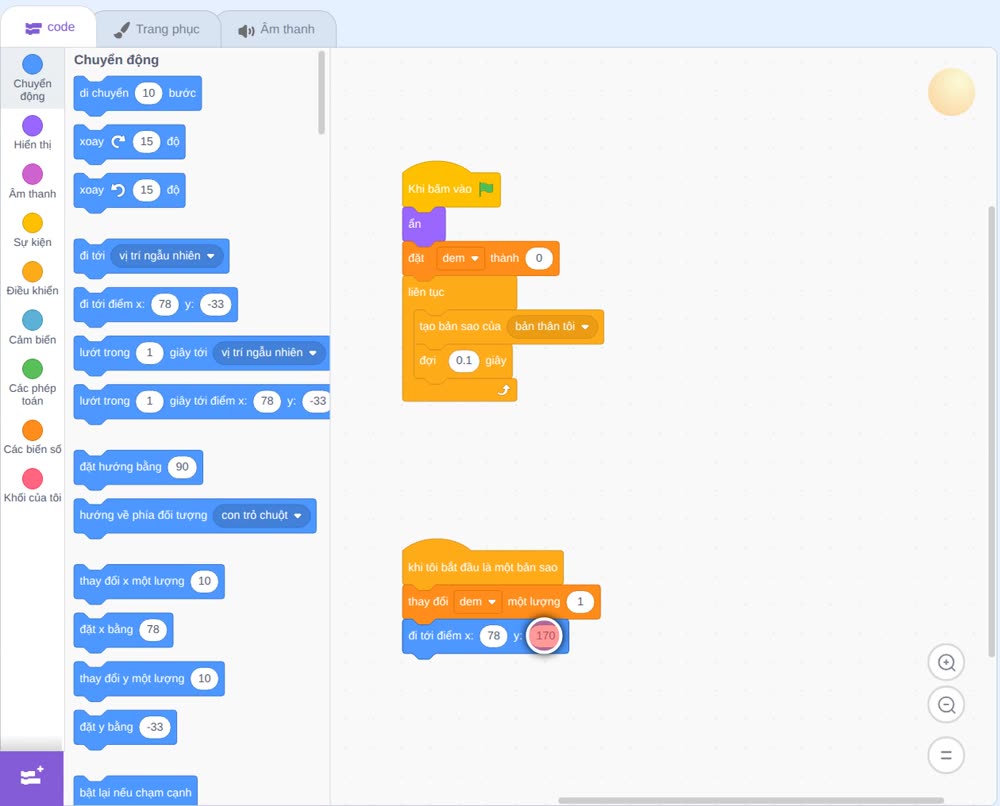Open the con trỏ chuột dropdown

[261, 515]
